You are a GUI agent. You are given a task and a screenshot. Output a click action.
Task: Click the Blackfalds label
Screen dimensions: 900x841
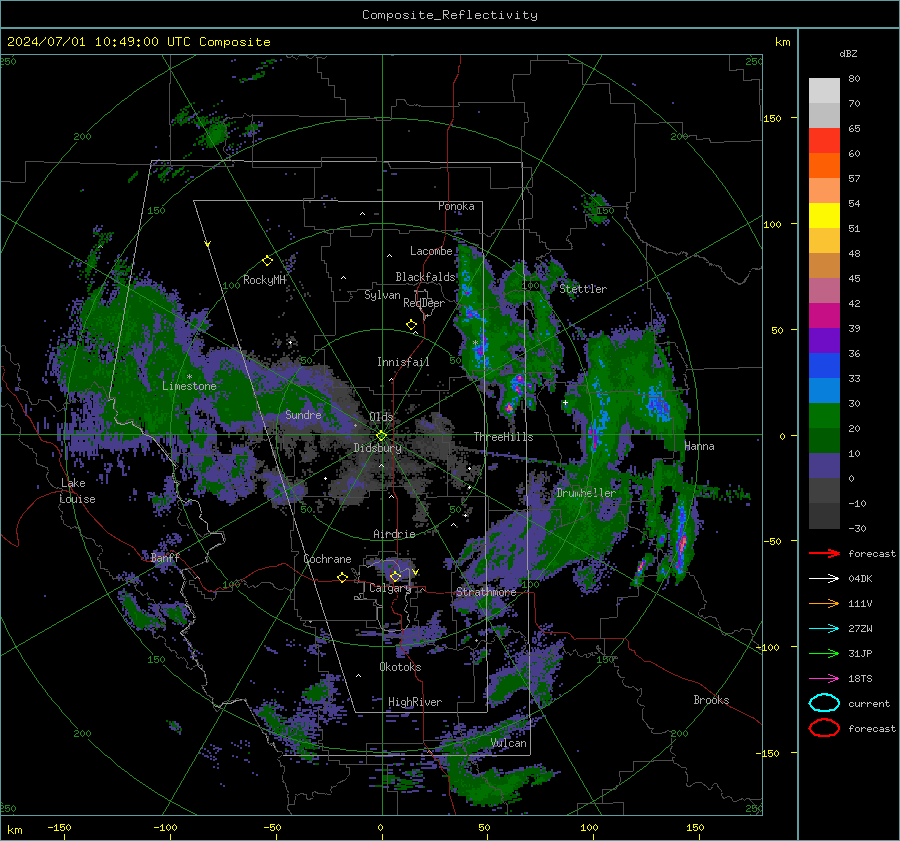[x=425, y=277]
